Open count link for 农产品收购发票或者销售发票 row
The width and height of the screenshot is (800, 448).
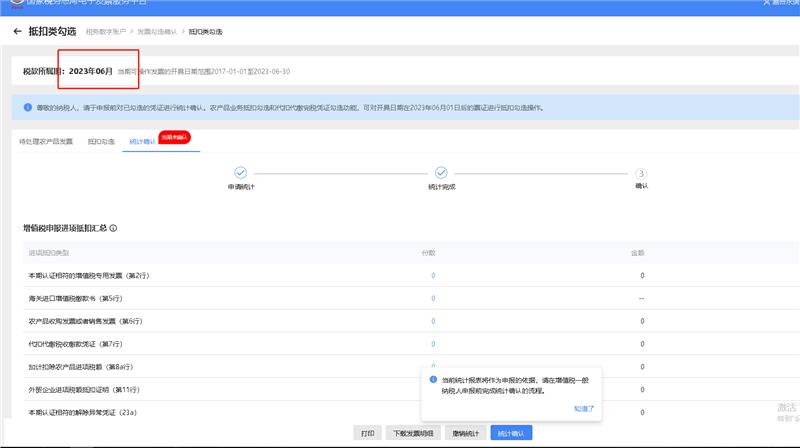coord(433,322)
